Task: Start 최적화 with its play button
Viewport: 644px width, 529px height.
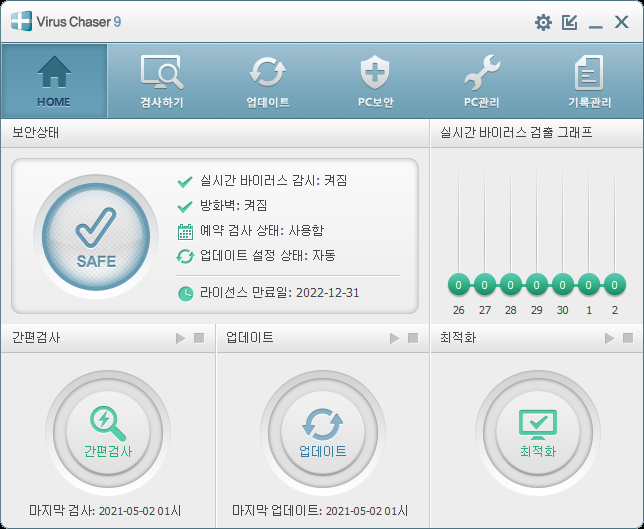Action: [x=610, y=338]
